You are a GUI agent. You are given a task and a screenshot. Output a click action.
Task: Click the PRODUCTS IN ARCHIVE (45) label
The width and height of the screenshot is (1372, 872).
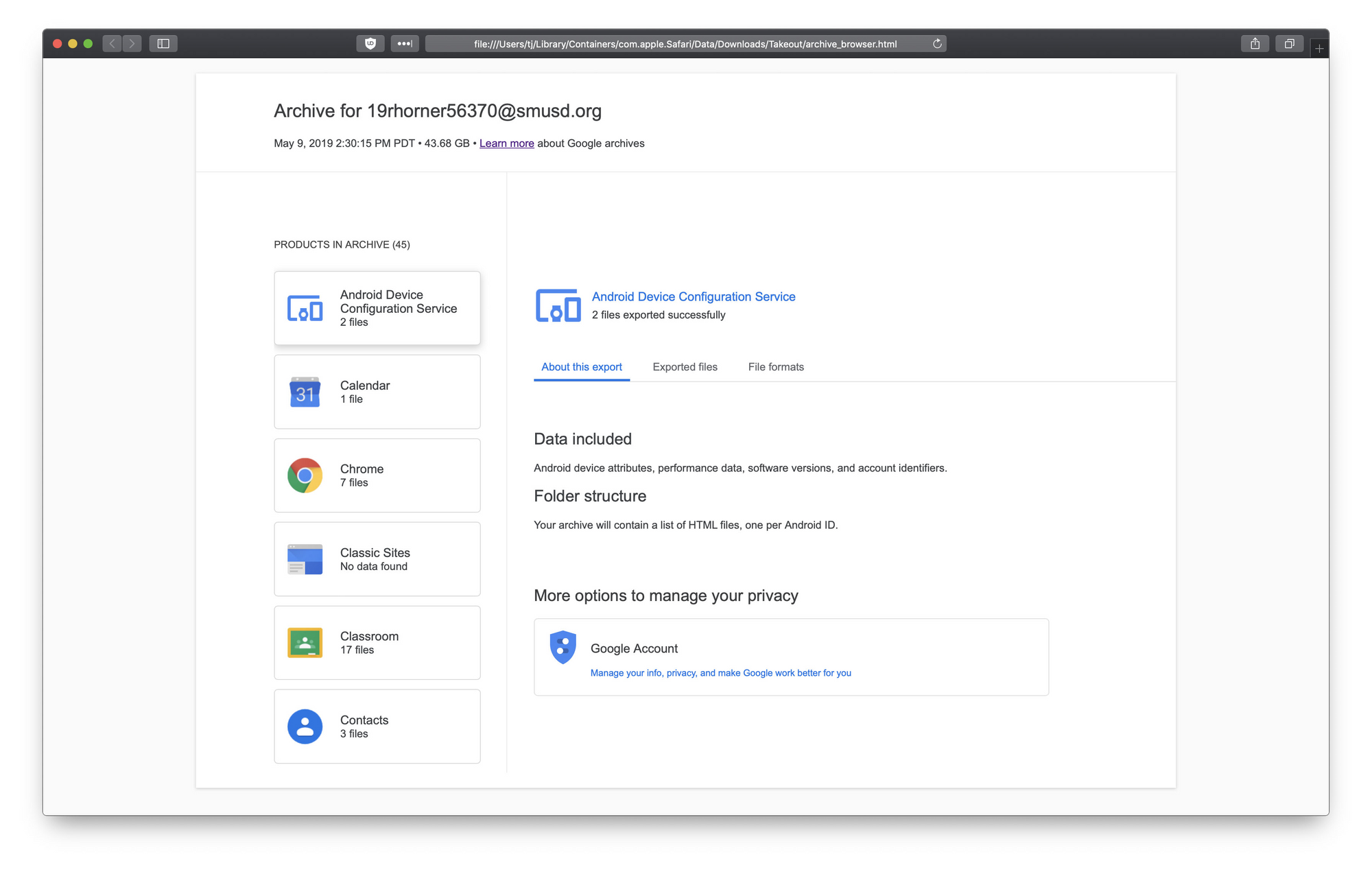[342, 245]
